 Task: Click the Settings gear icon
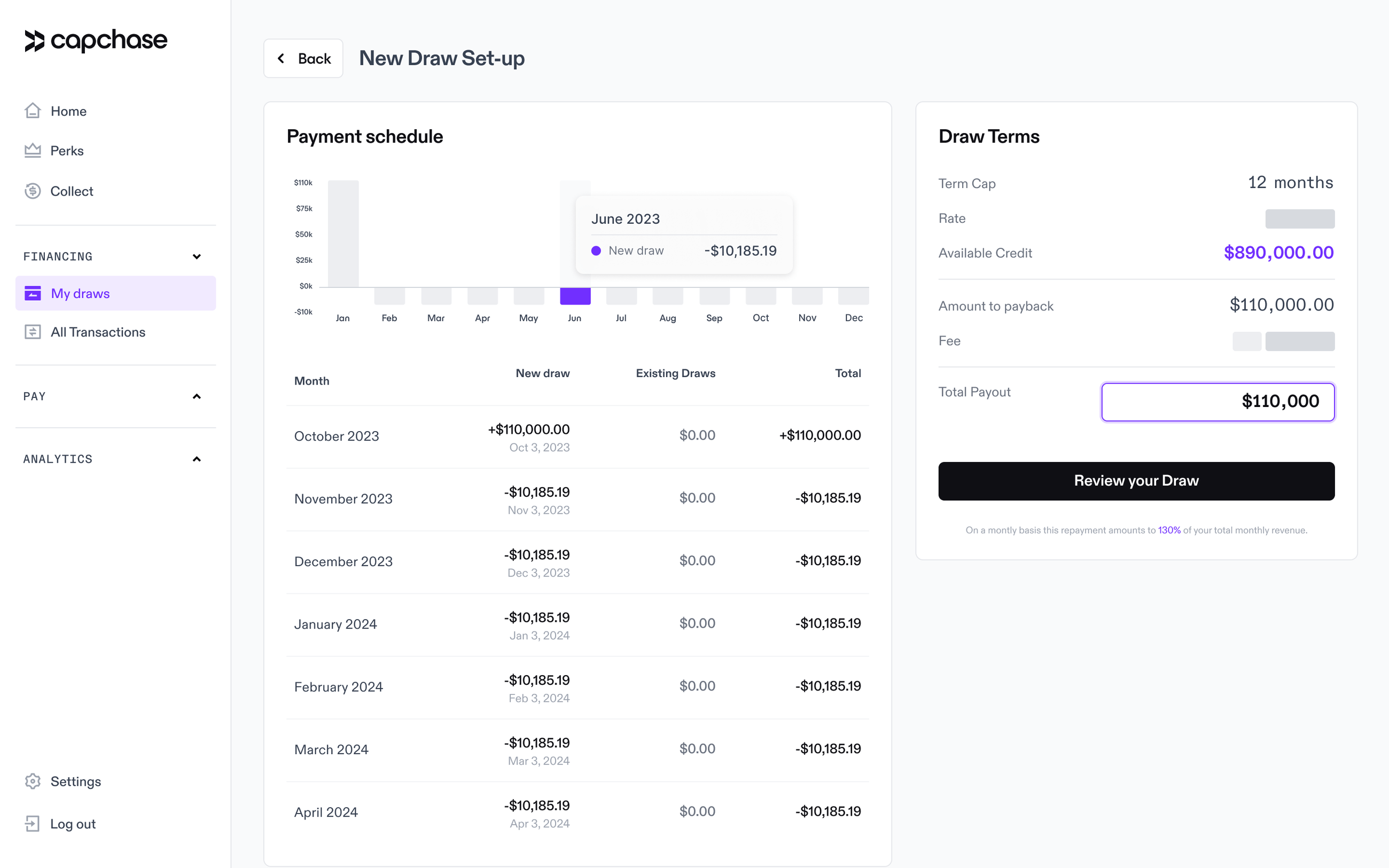[x=33, y=781]
